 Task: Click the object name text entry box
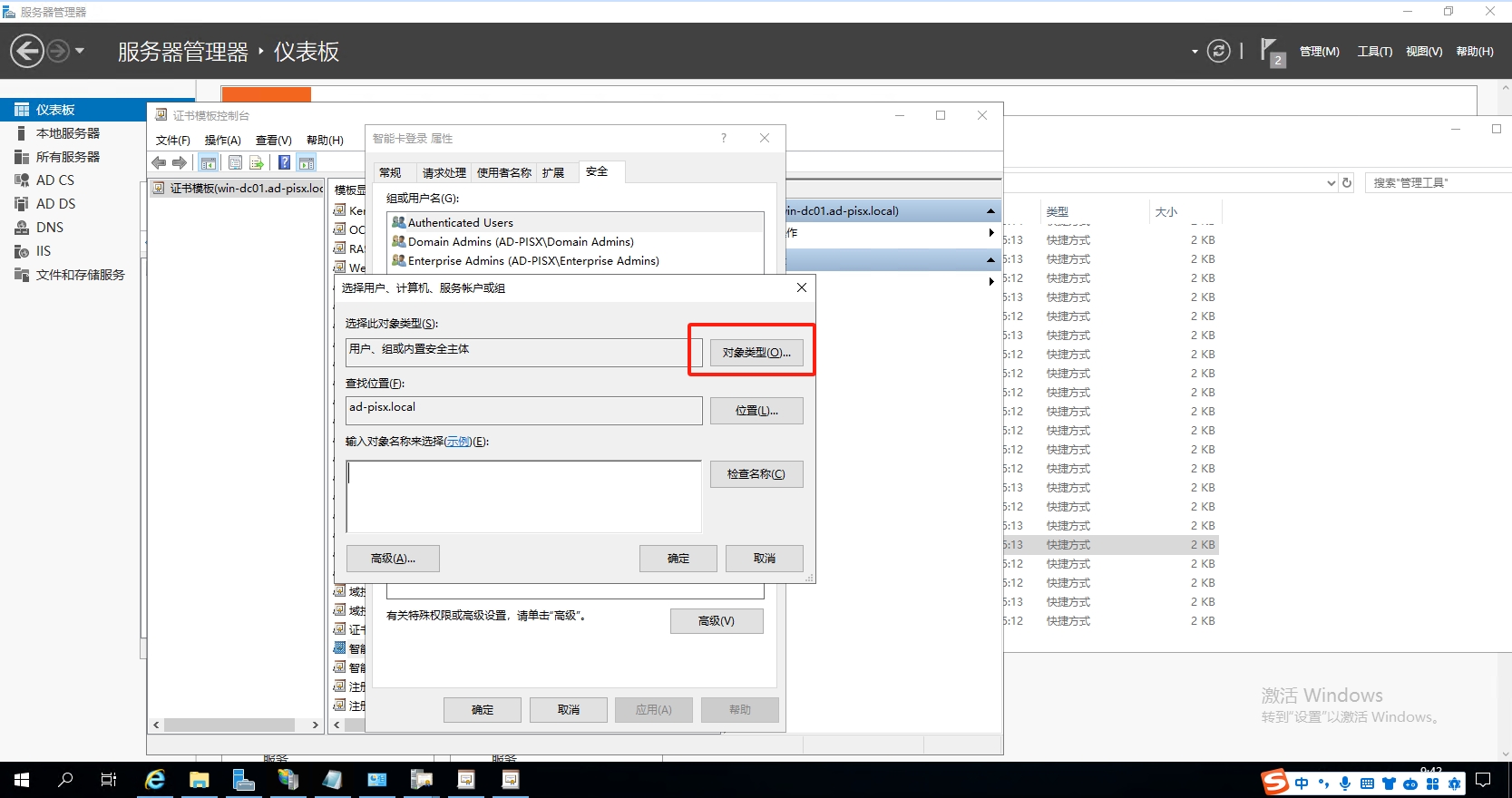click(x=523, y=496)
